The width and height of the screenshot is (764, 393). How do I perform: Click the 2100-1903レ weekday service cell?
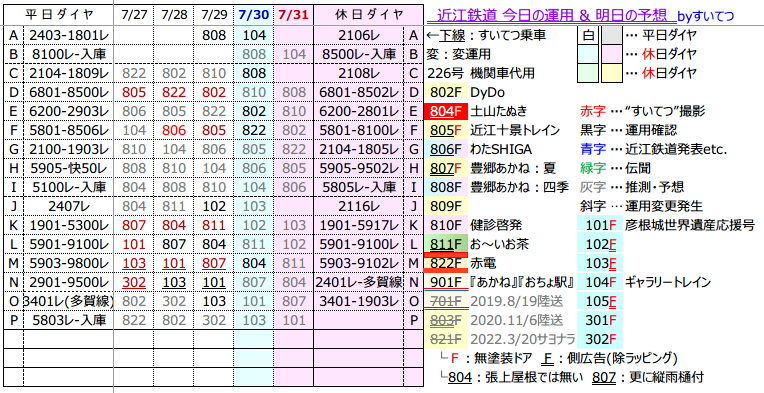[x=68, y=149]
